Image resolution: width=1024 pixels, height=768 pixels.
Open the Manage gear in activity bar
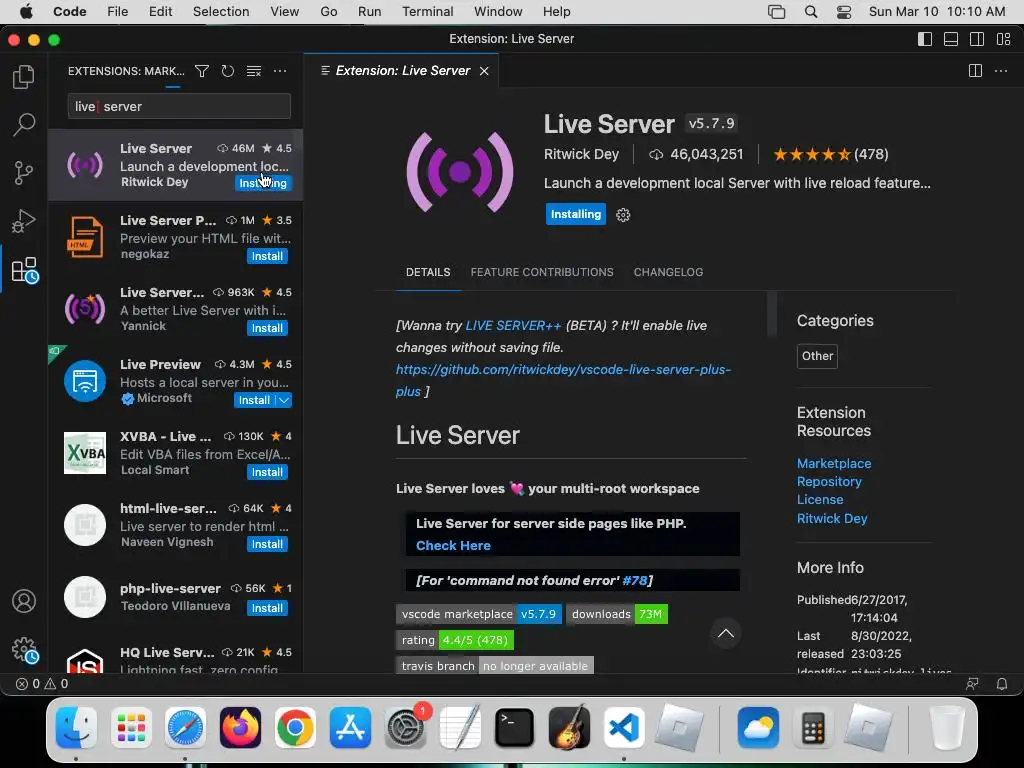tap(25, 650)
